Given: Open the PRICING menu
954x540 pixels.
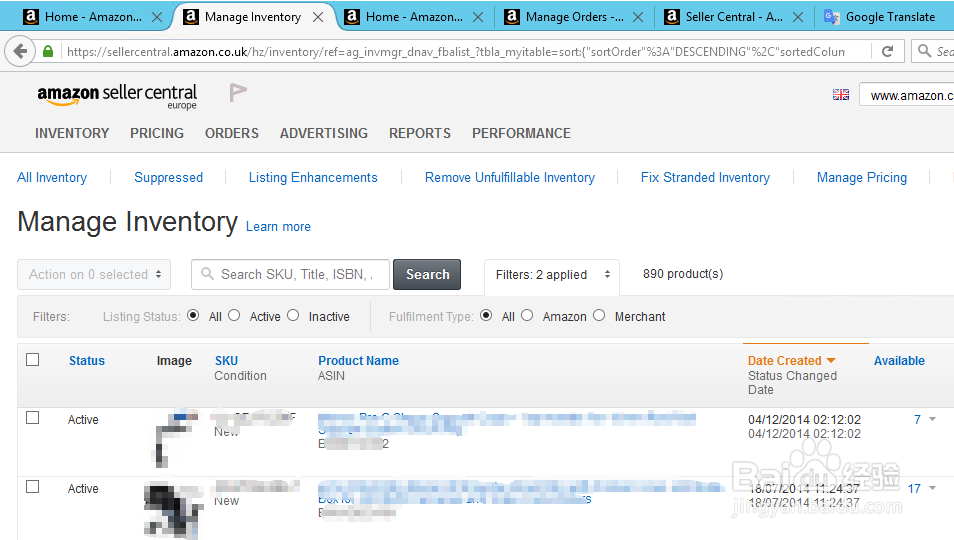Looking at the screenshot, I should pyautogui.click(x=157, y=133).
